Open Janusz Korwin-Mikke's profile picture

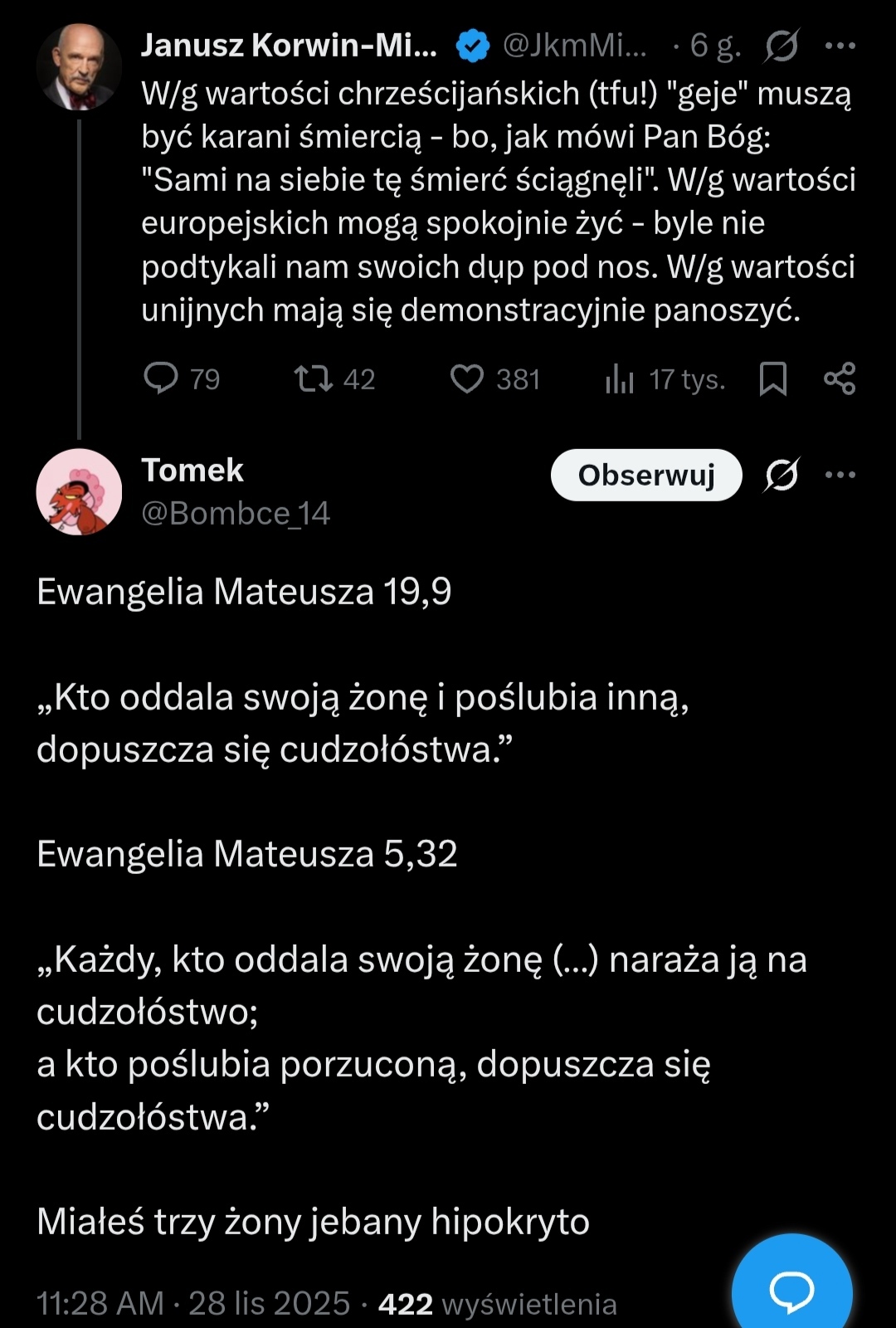click(x=79, y=67)
